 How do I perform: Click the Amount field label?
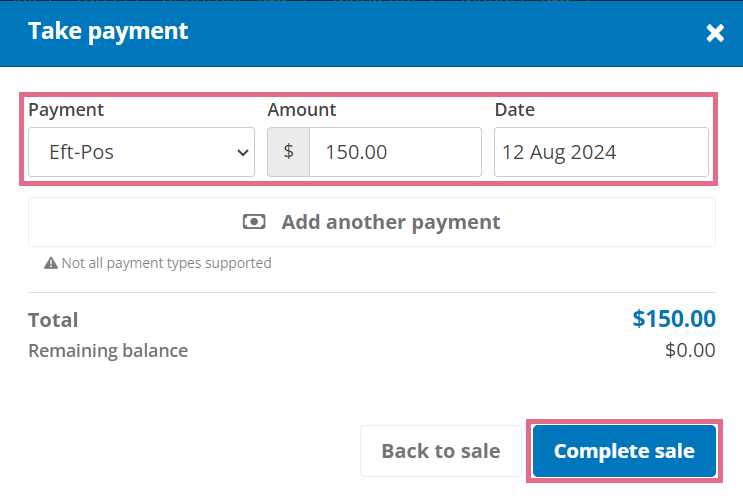coord(302,110)
